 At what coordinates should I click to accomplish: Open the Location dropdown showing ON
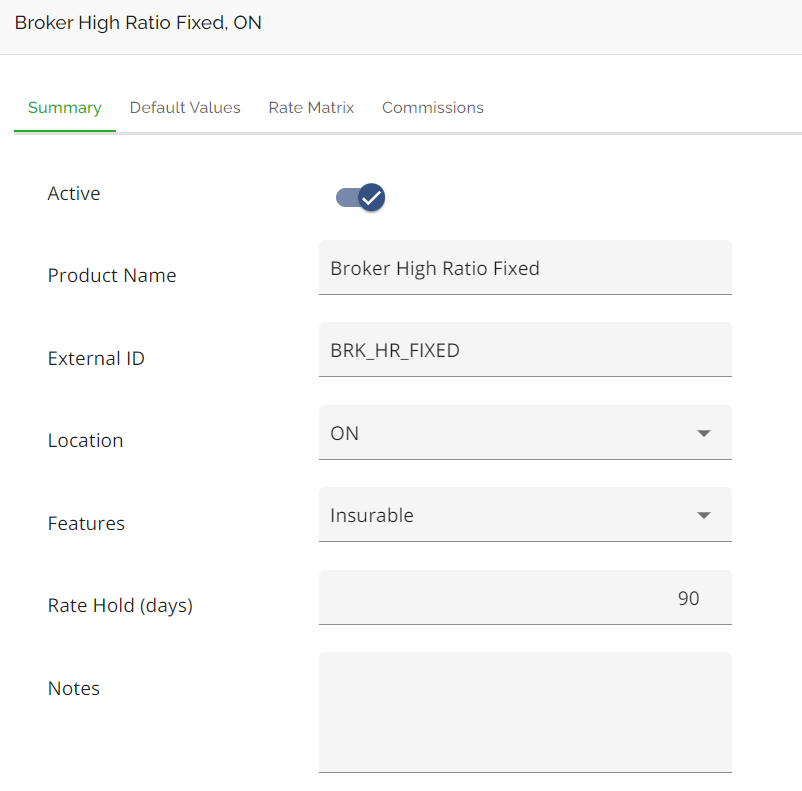[x=510, y=433]
